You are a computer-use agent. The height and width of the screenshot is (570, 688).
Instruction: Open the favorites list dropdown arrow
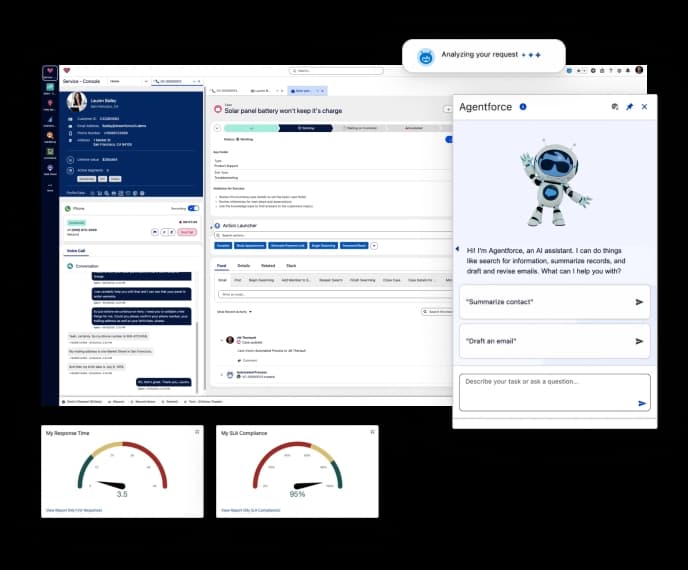(584, 71)
